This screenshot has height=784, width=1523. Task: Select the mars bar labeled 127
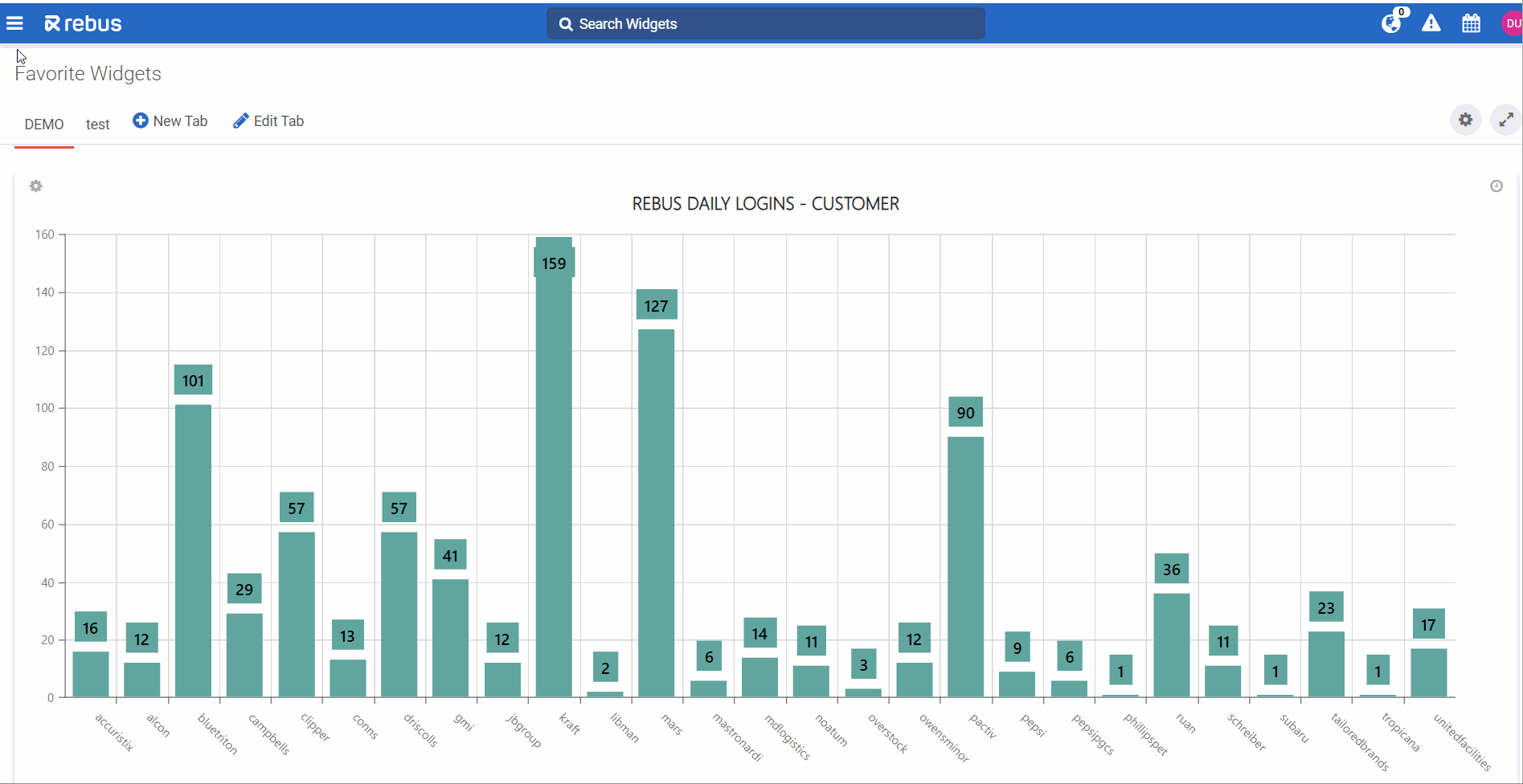tap(656, 514)
